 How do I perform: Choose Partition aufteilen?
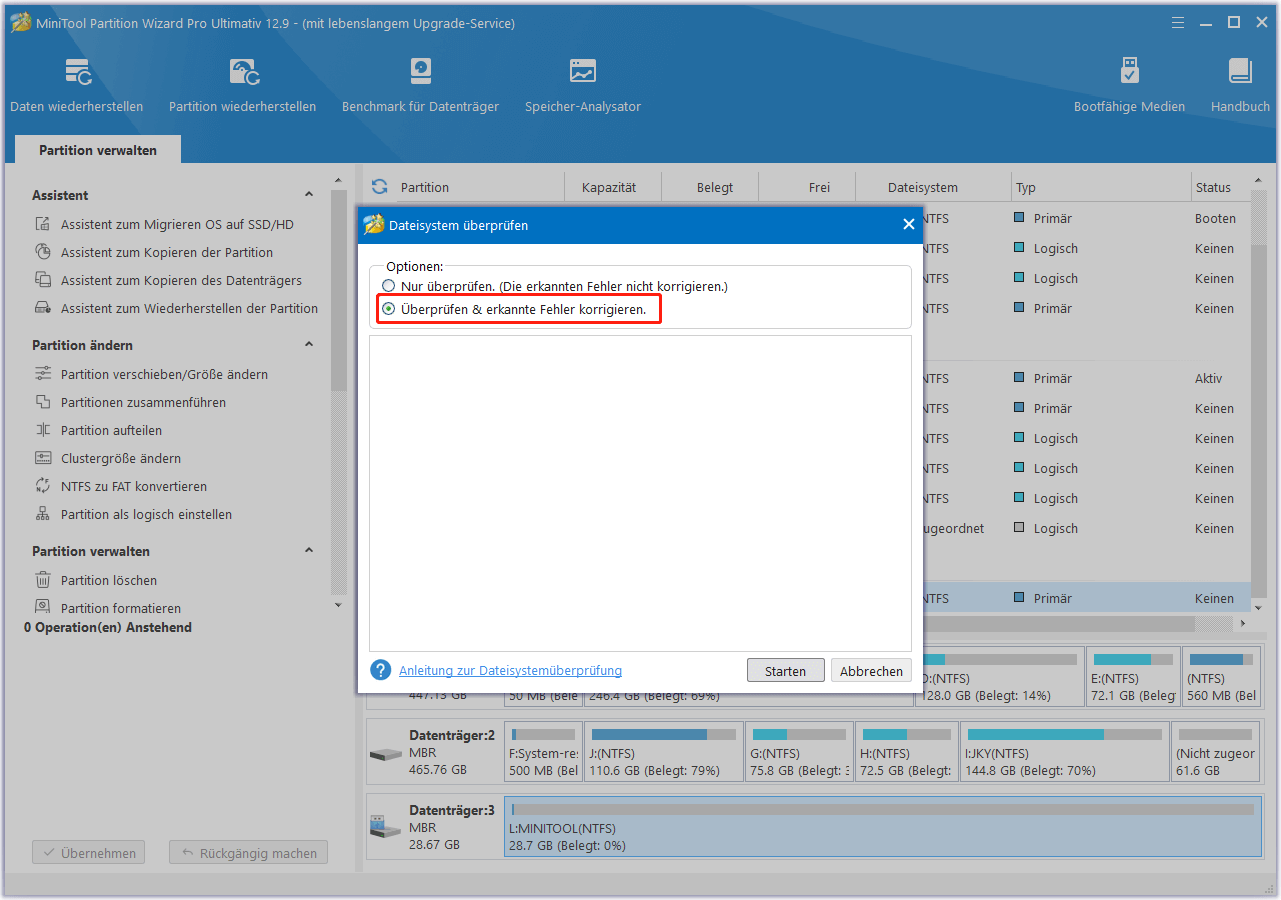coord(111,431)
